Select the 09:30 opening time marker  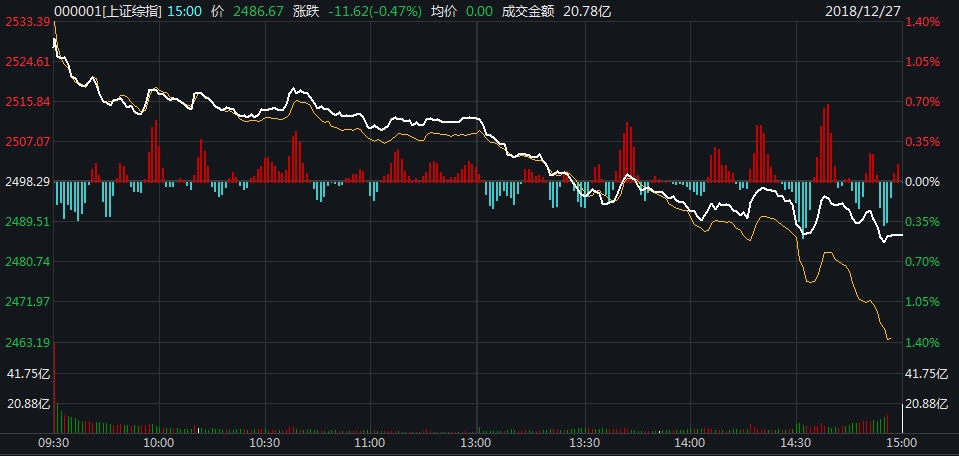(x=54, y=442)
